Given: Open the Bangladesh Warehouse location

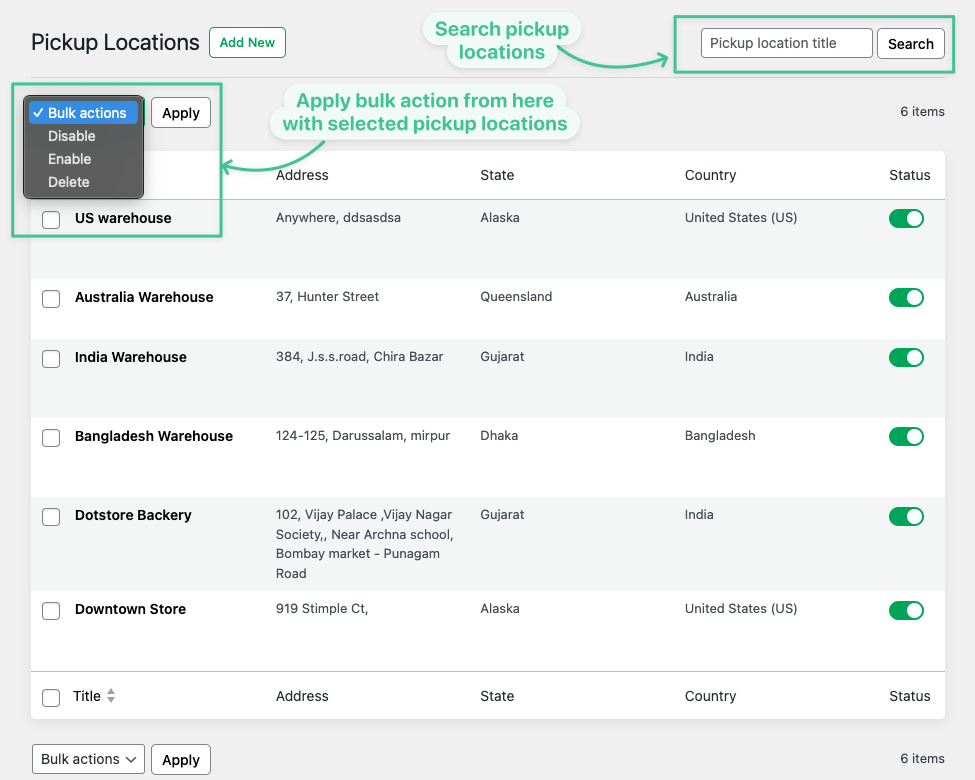Looking at the screenshot, I should (154, 436).
